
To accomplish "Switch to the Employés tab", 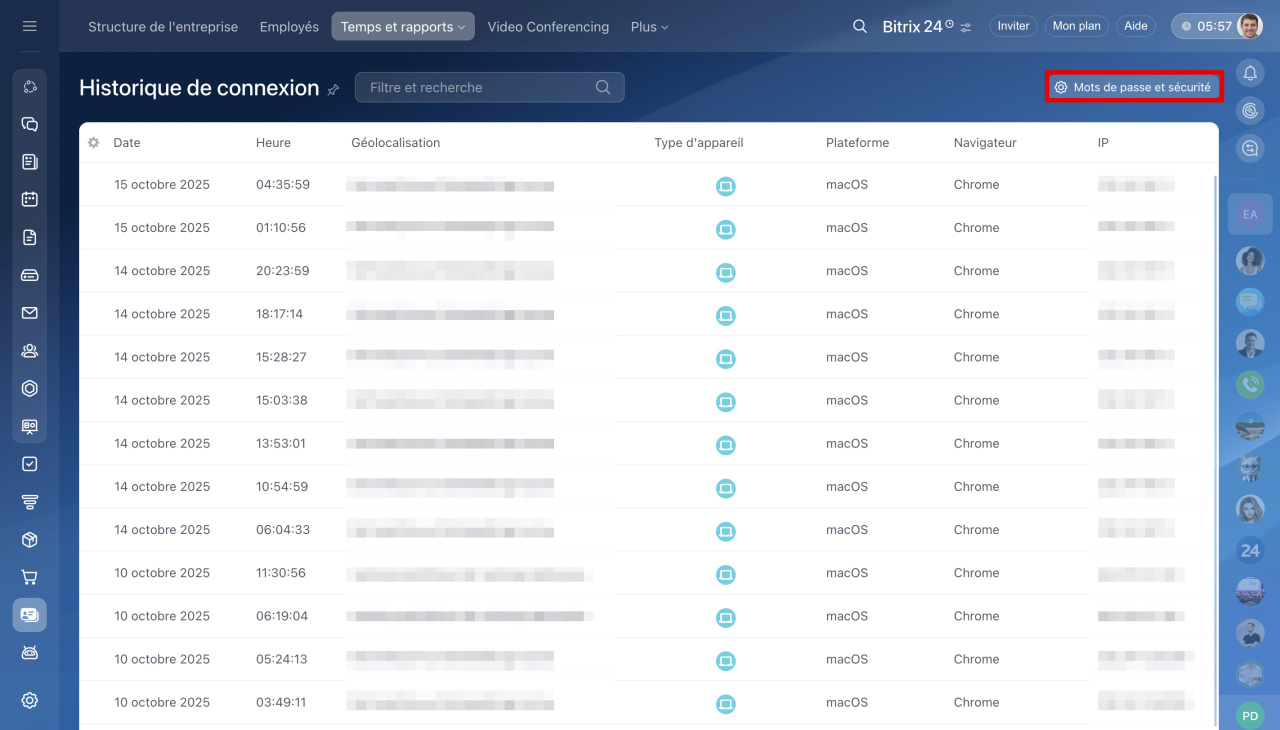I will point(289,27).
